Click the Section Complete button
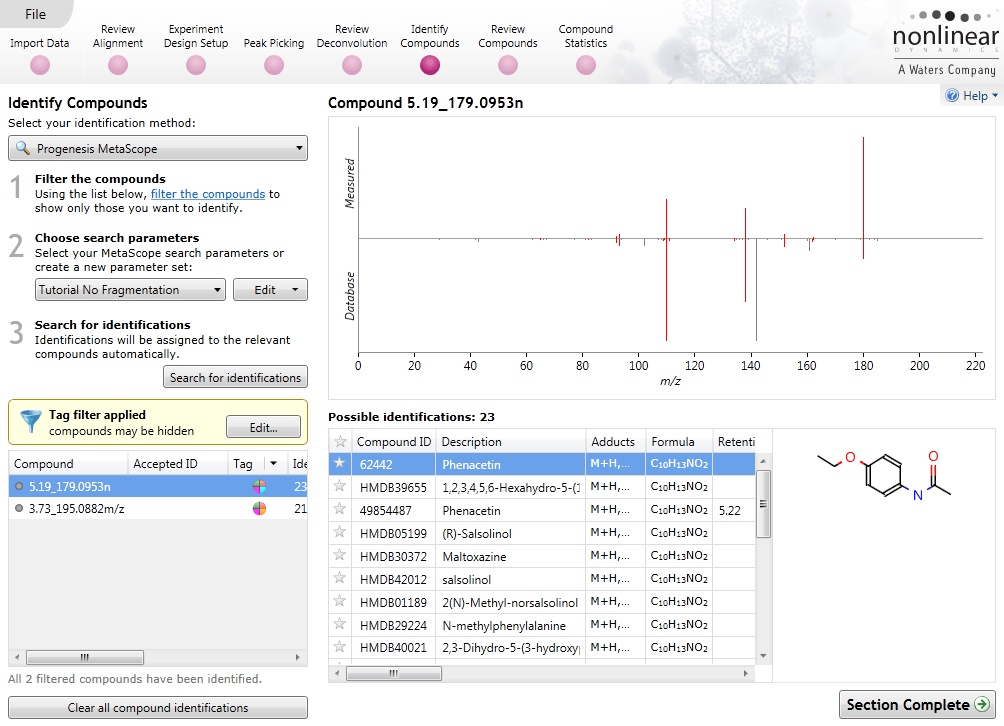 coord(917,704)
